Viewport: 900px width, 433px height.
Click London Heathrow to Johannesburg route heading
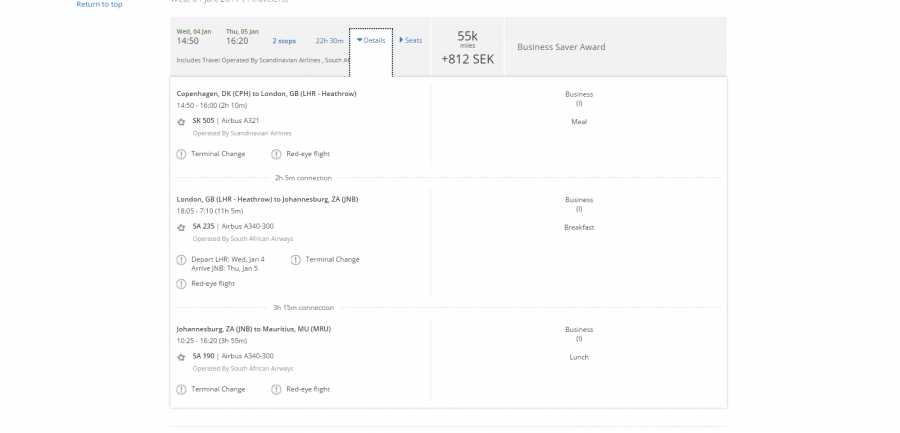(267, 199)
